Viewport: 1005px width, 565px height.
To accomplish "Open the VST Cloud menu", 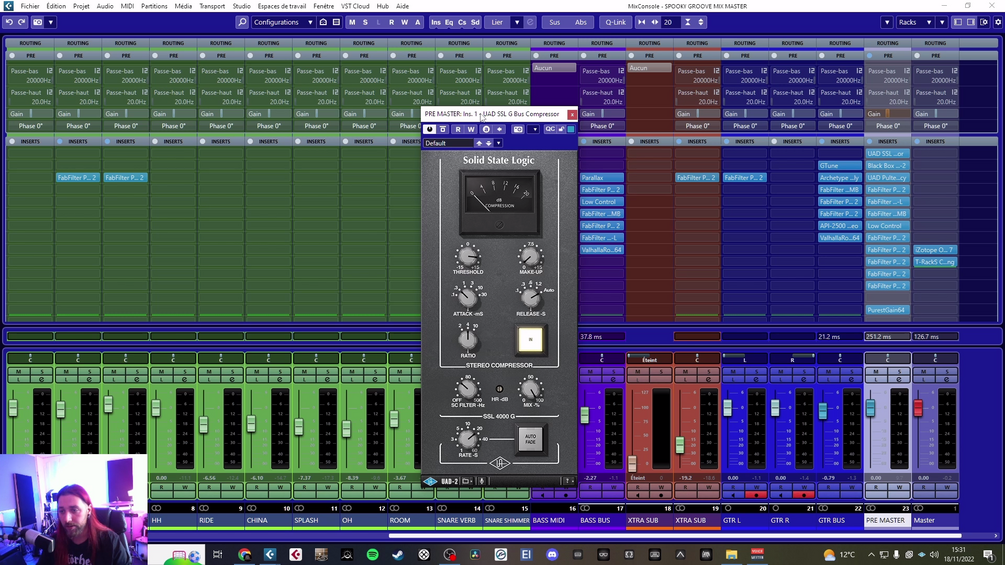I will [x=354, y=6].
